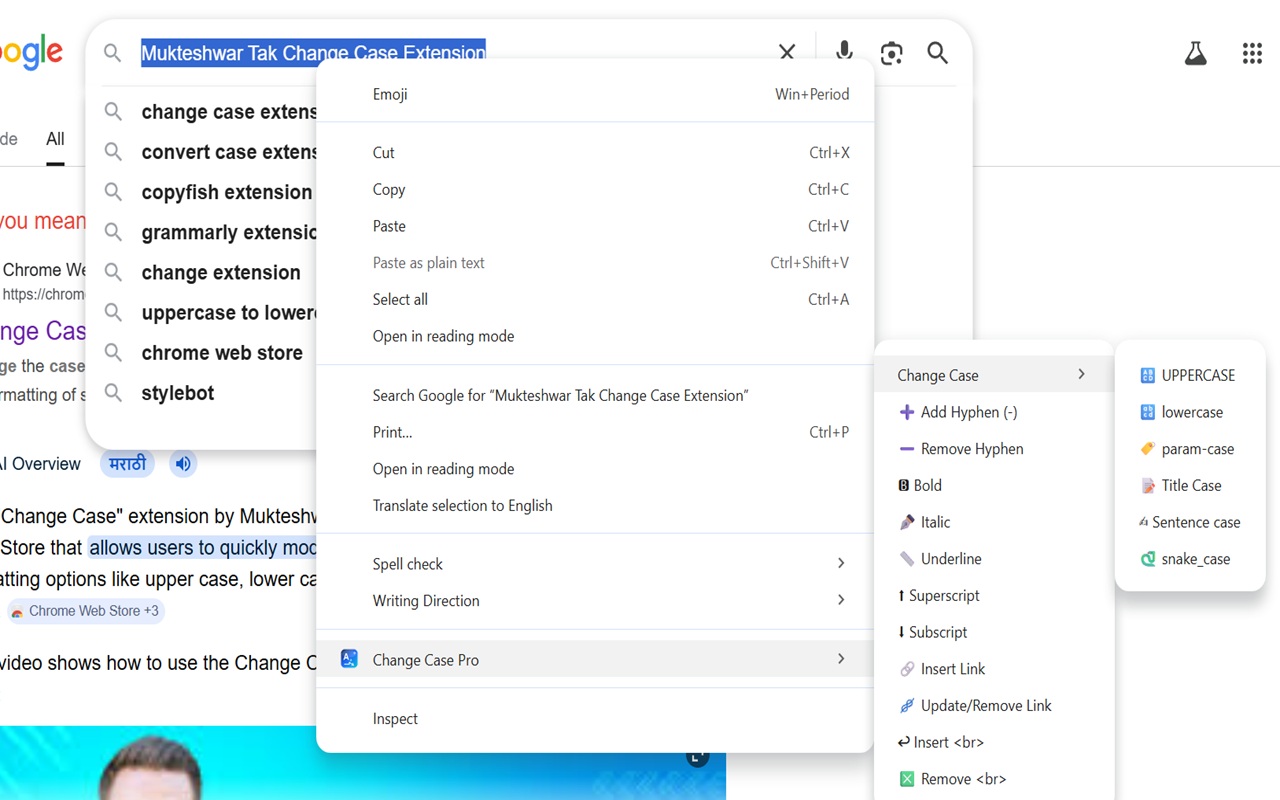Open Search Labs flask icon

(x=1196, y=53)
